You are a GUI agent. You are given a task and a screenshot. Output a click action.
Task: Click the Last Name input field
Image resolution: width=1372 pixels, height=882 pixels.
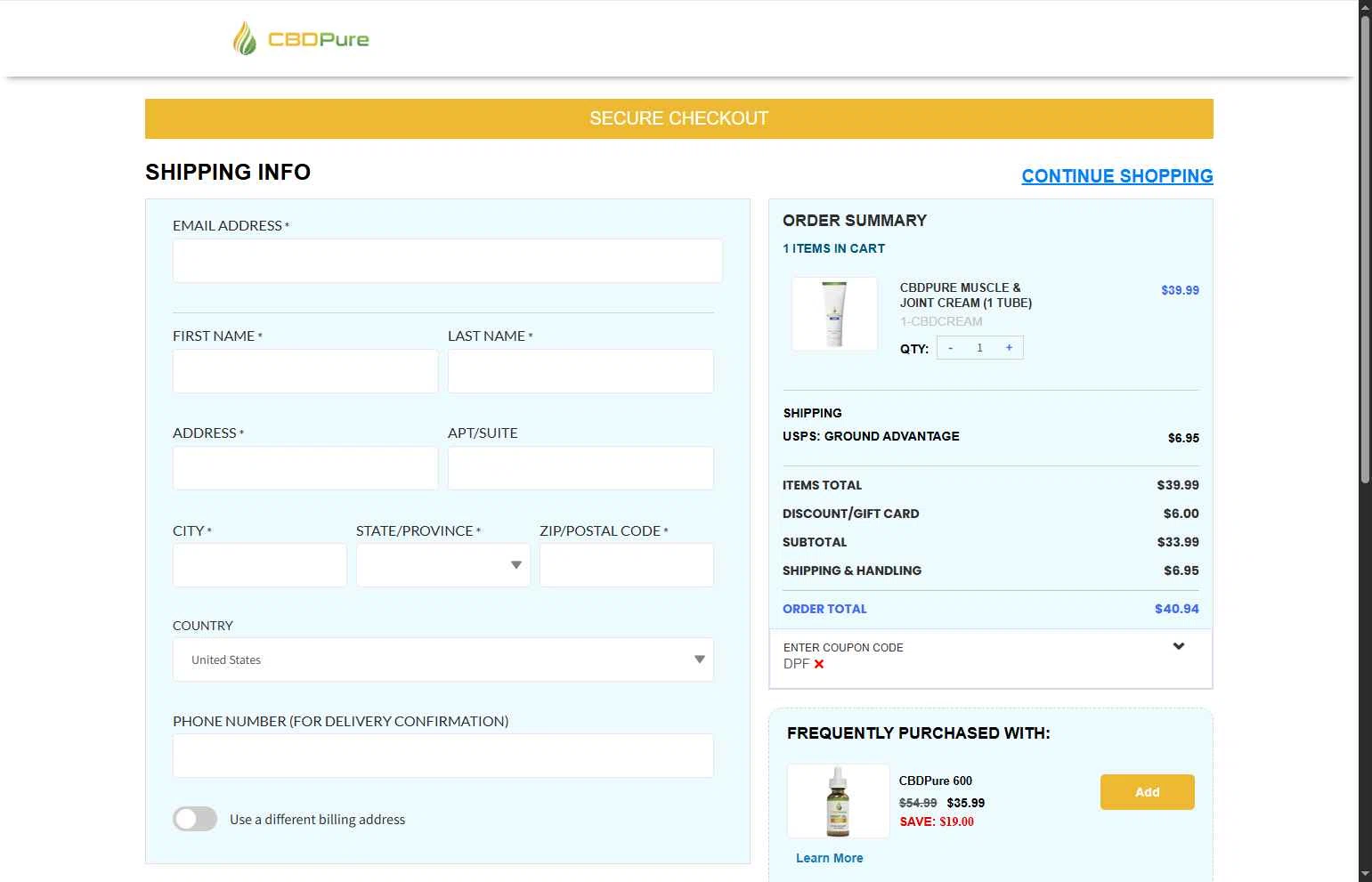coord(580,371)
